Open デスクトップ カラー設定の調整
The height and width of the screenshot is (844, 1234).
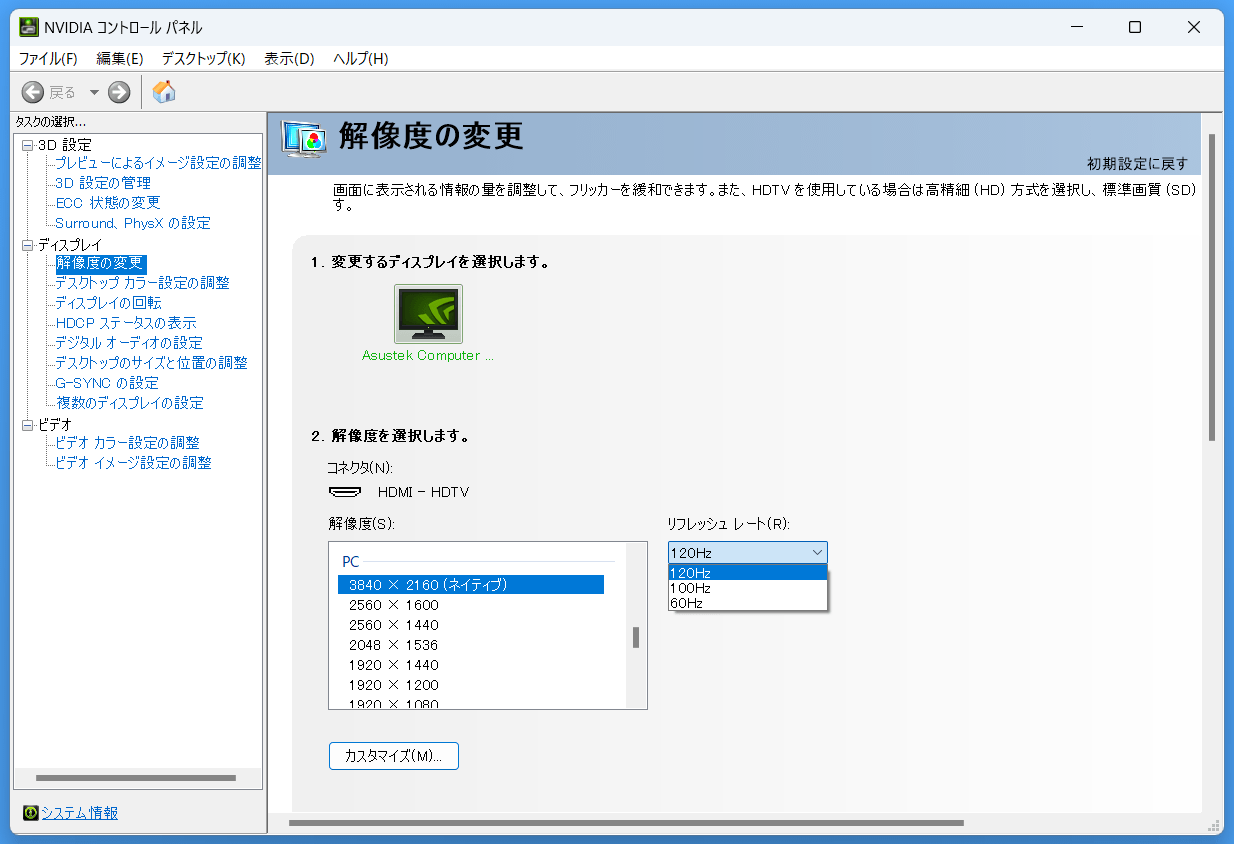(142, 283)
